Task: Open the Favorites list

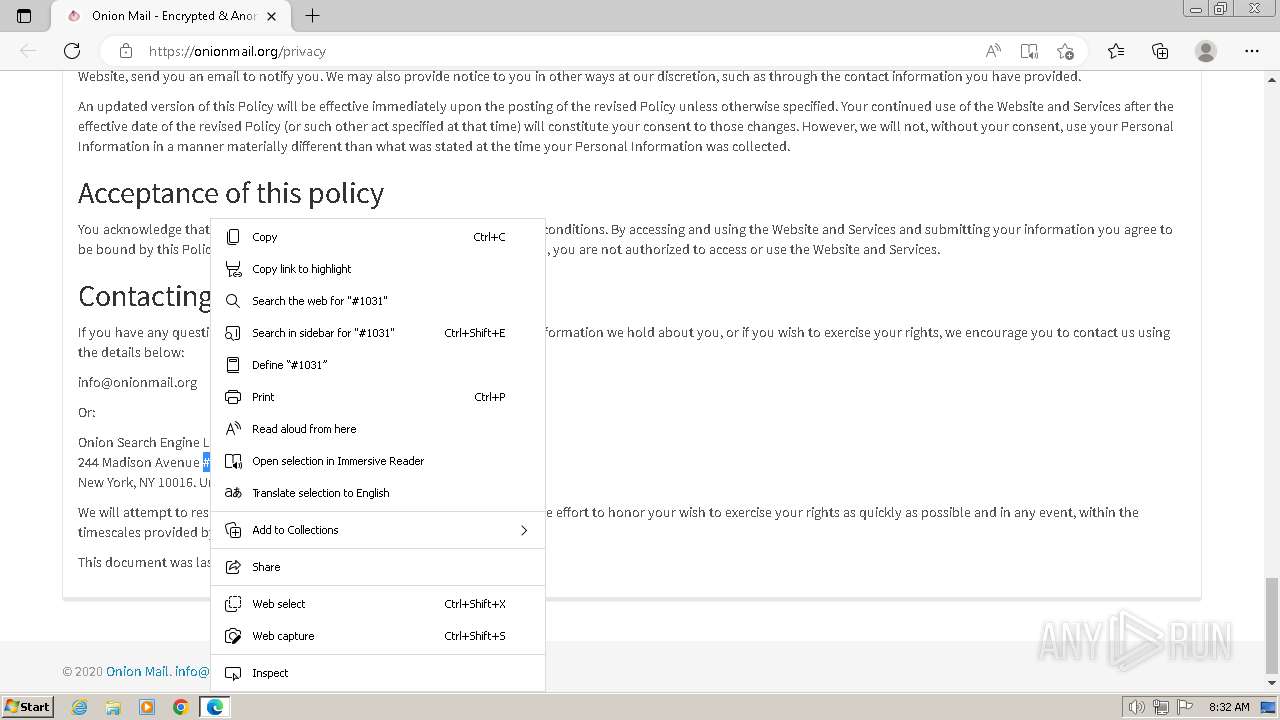Action: point(1116,51)
